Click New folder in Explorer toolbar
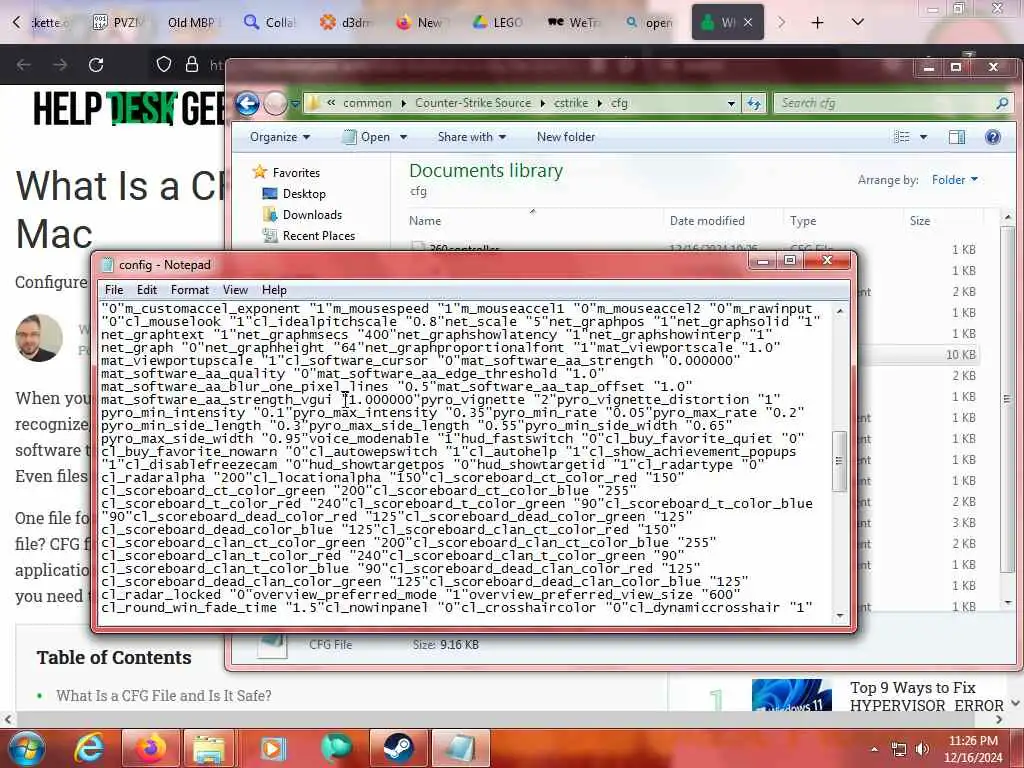The image size is (1024, 768). pyautogui.click(x=566, y=137)
